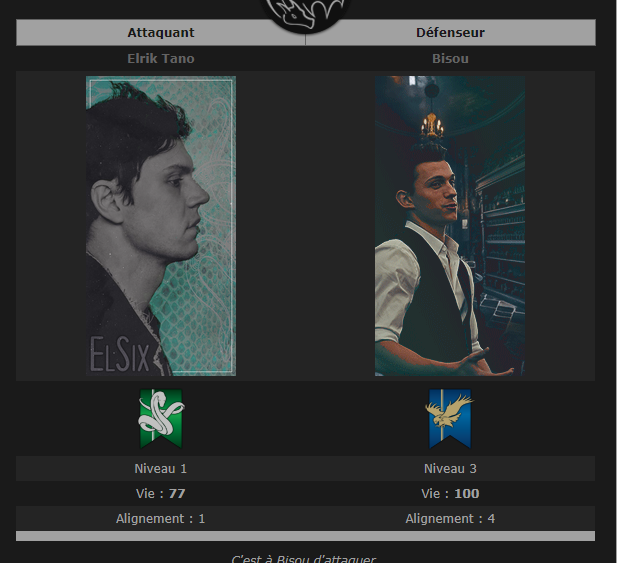Click the dragon emblem logo at top
Image resolution: width=617 pixels, height=563 pixels.
click(305, 15)
